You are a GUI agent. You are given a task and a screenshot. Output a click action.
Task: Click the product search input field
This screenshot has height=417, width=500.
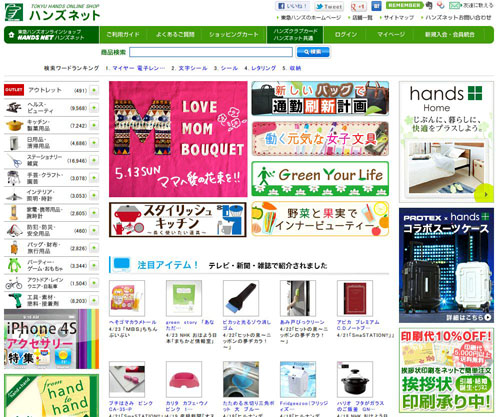[x=211, y=52]
